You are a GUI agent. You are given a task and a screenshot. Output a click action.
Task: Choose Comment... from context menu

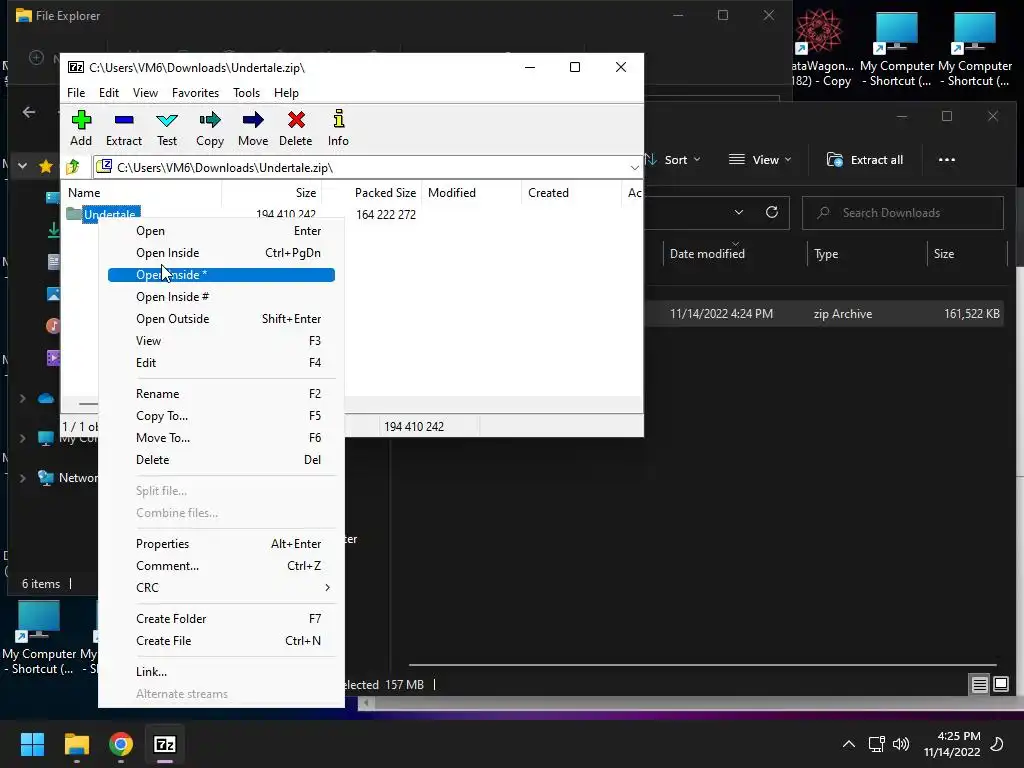tap(221, 566)
